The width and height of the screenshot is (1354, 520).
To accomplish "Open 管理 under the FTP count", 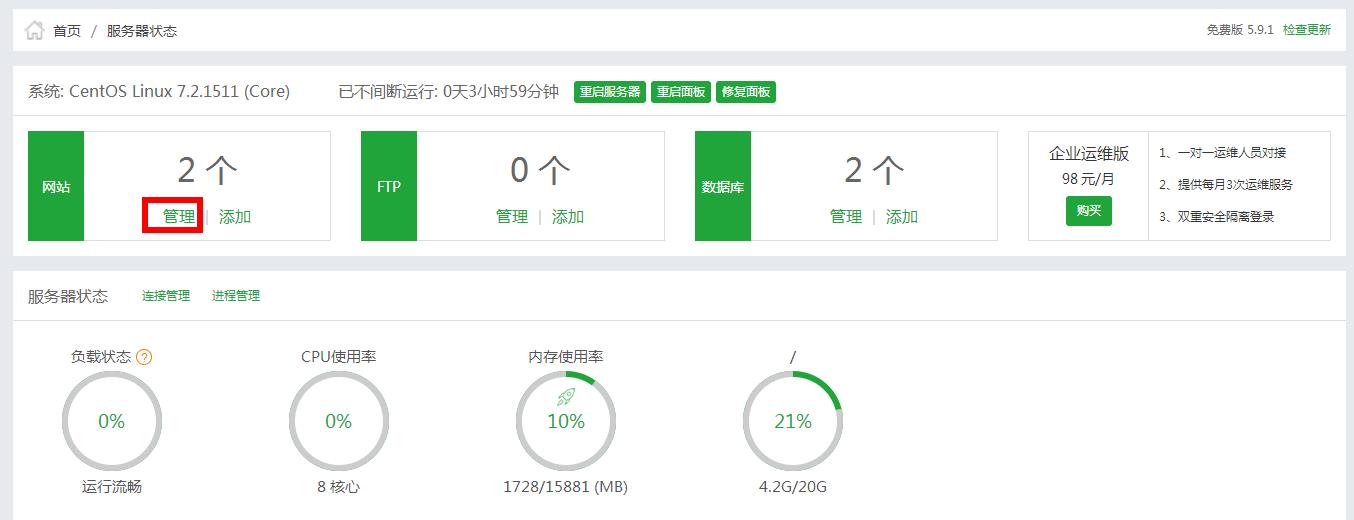I will [512, 216].
